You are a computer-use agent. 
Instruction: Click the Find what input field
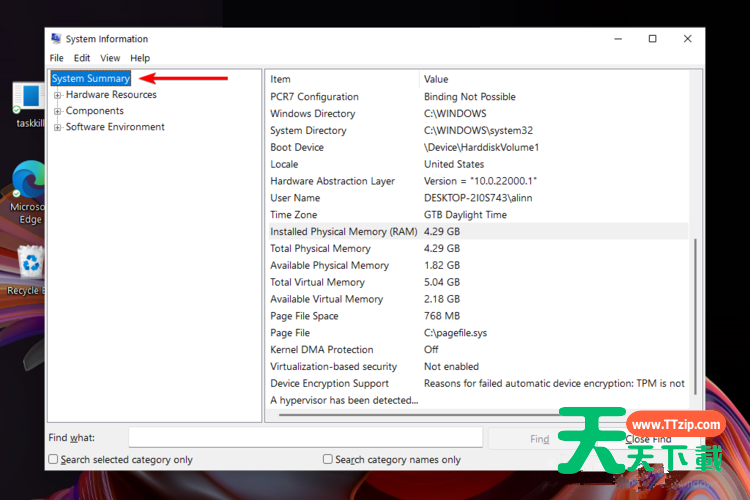306,437
